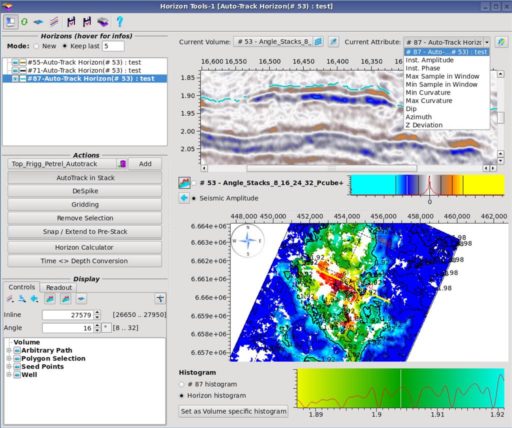
Task: Open the Current Attribute dropdown arrow
Action: click(x=487, y=42)
